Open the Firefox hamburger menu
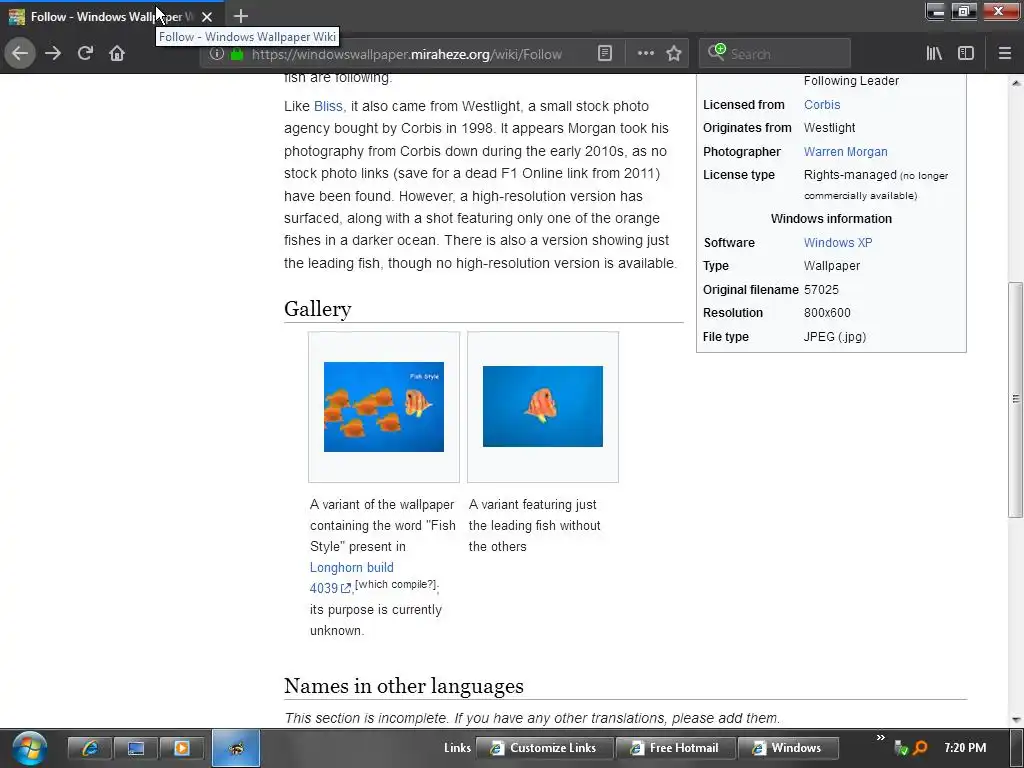 [1005, 54]
